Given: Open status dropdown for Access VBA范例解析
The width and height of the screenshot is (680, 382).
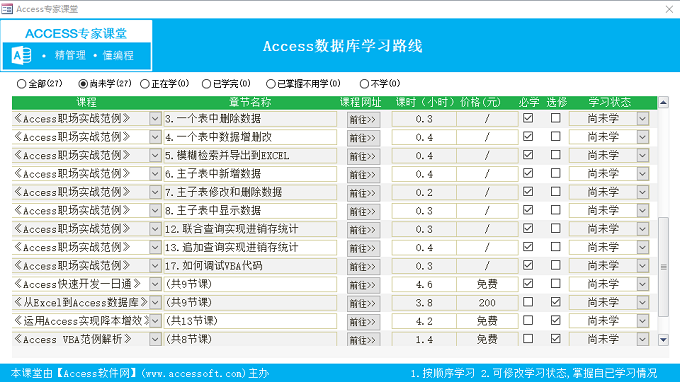Looking at the screenshot, I should 643,339.
